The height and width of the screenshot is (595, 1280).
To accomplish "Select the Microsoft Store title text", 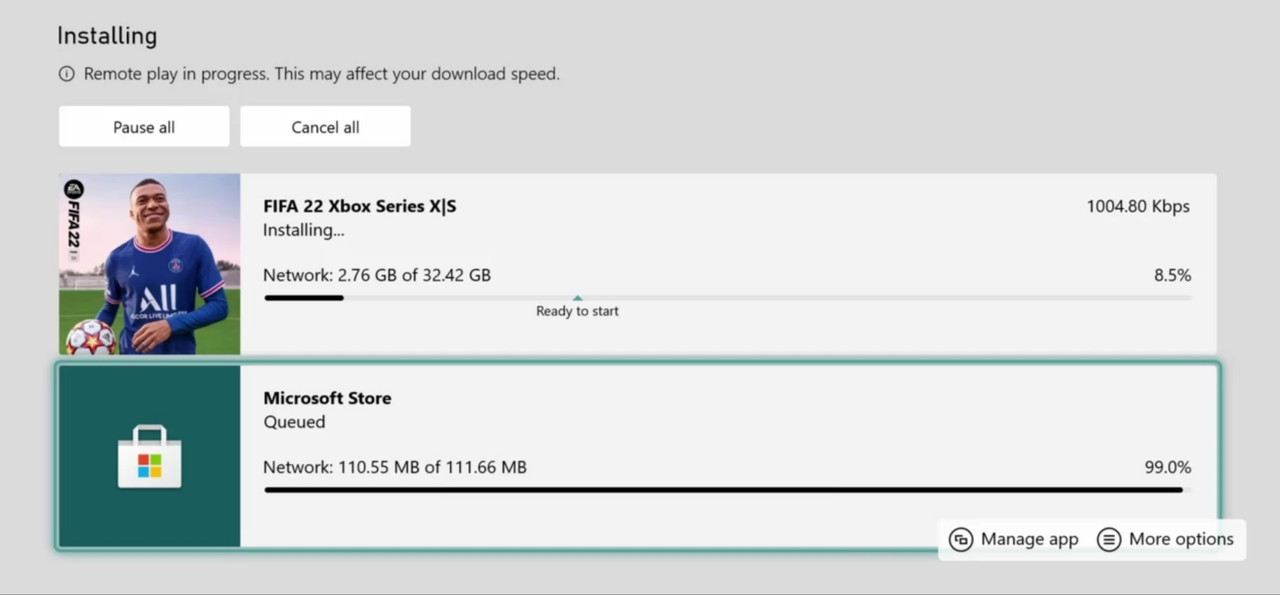I will point(327,398).
